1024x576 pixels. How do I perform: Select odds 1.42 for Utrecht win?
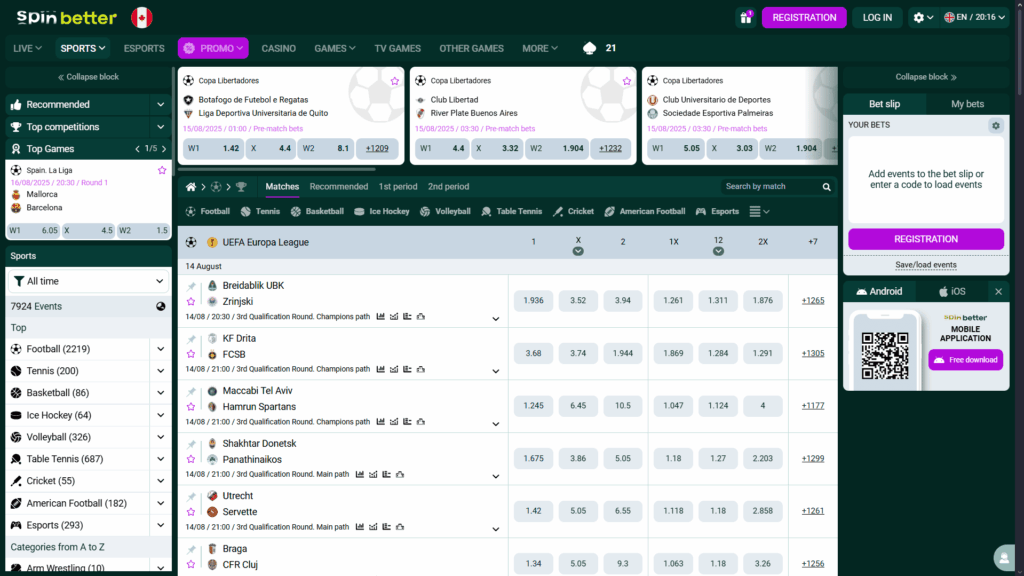point(533,511)
